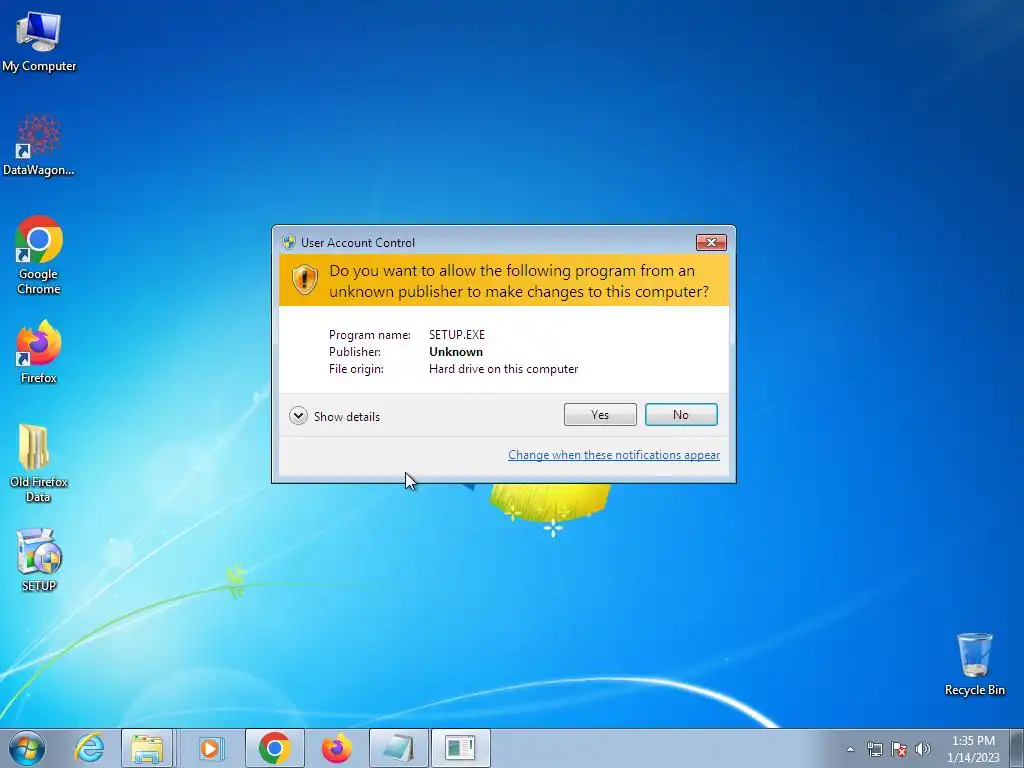Open the Windows Start menu orb
This screenshot has width=1024, height=768.
click(x=27, y=748)
